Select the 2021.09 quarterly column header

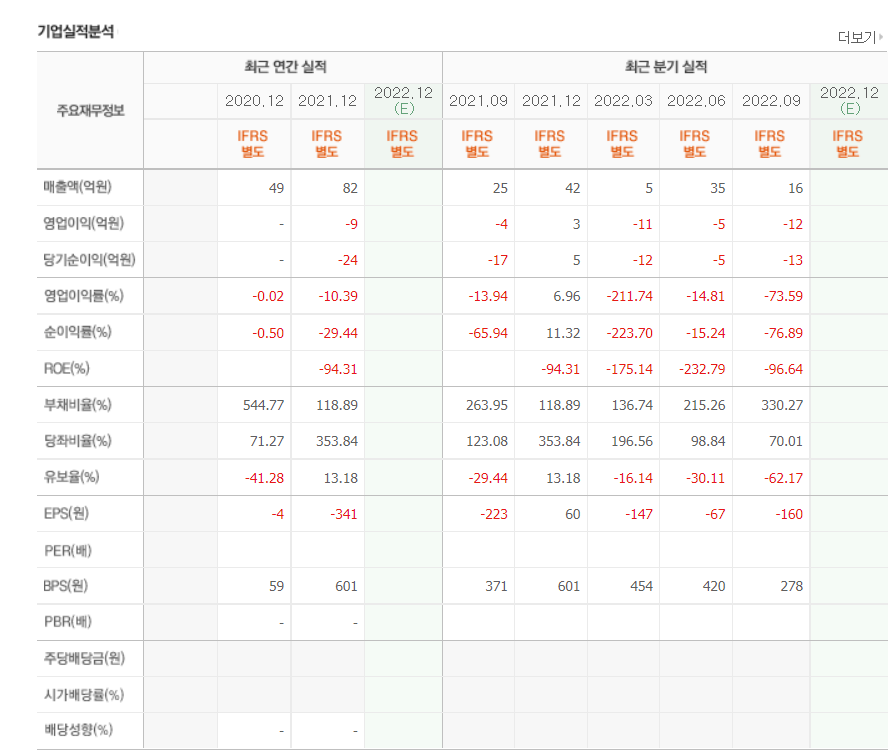tap(478, 101)
